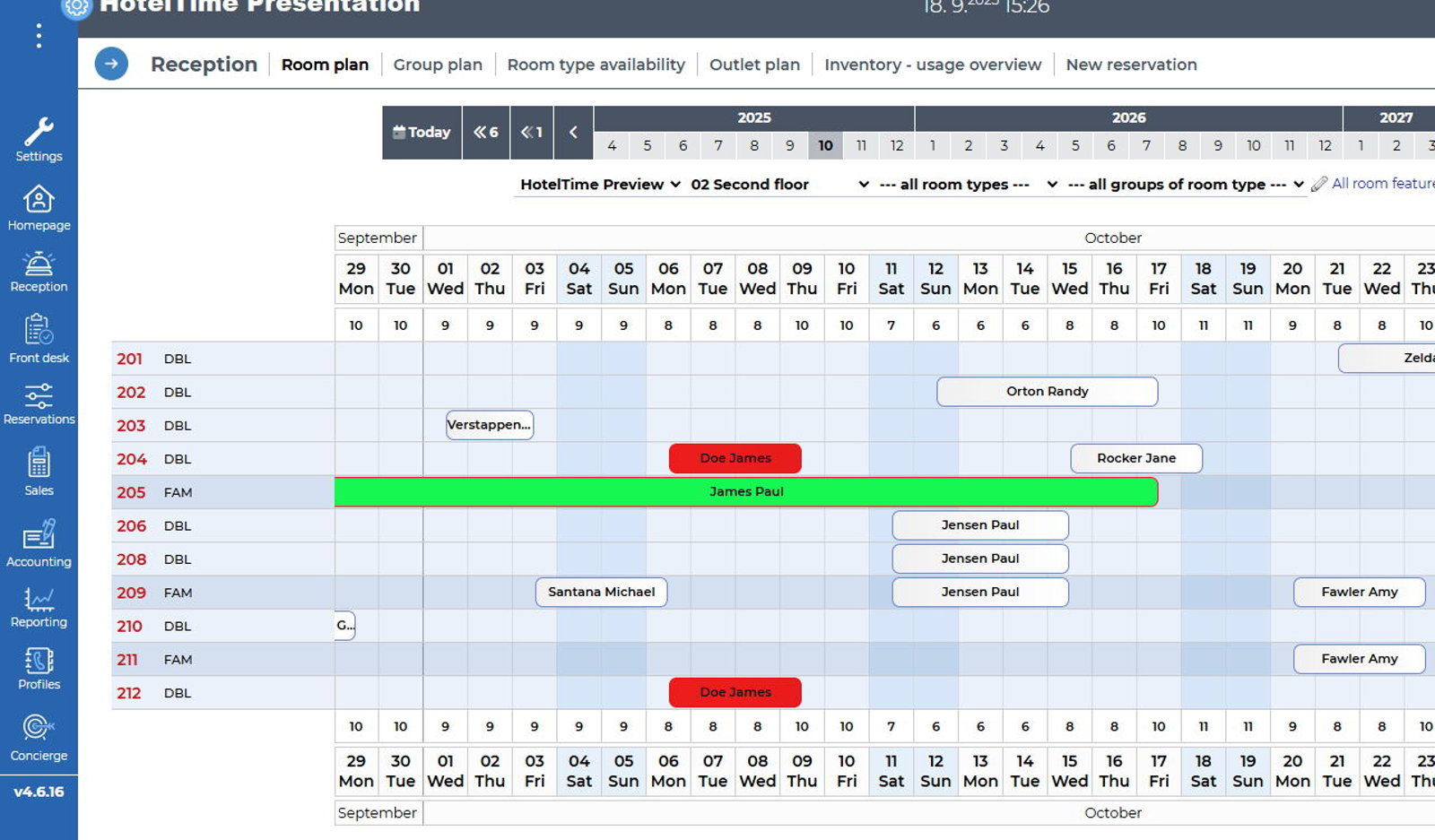Open Reception bell icon
The width and height of the screenshot is (1435, 840).
tap(39, 264)
